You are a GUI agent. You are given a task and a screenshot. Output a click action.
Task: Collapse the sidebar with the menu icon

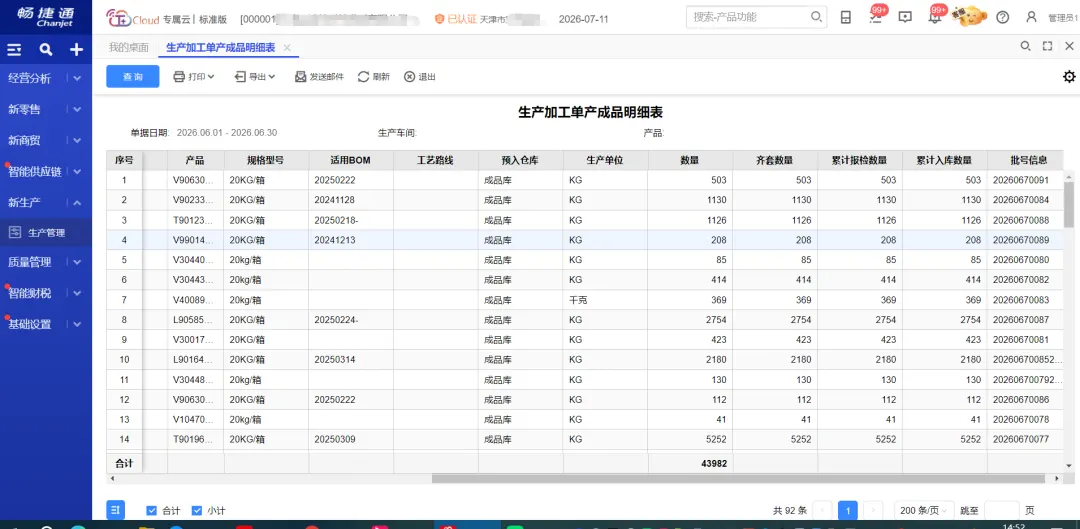tap(14, 50)
